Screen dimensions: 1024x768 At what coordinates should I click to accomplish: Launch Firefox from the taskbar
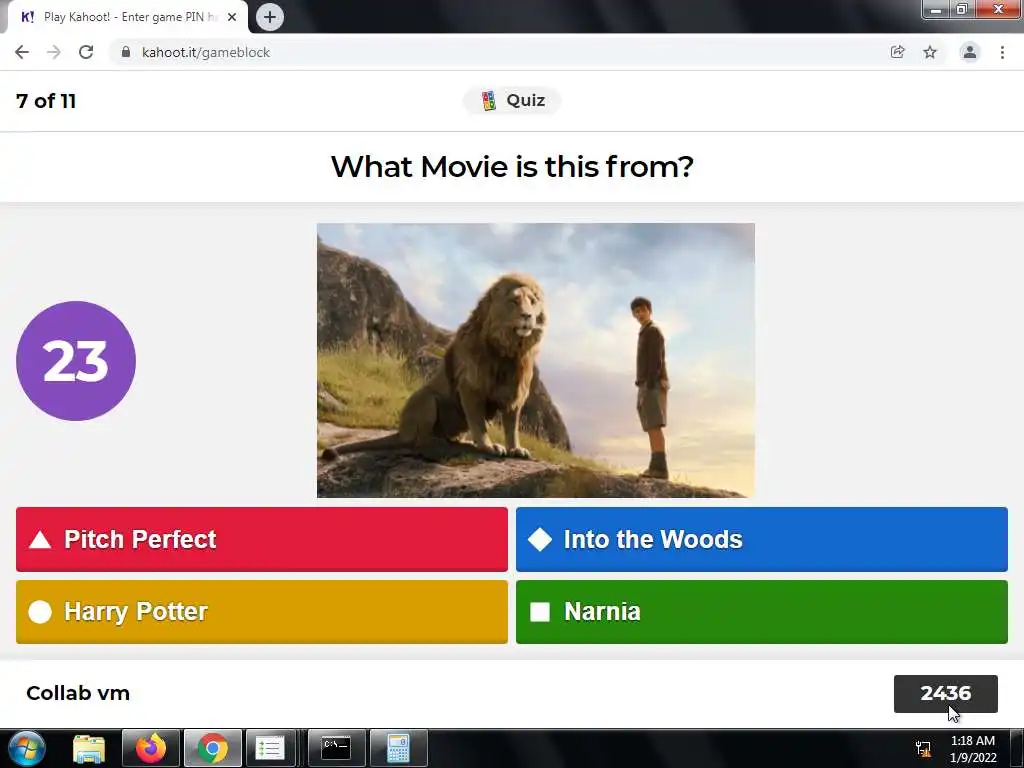pyautogui.click(x=151, y=748)
